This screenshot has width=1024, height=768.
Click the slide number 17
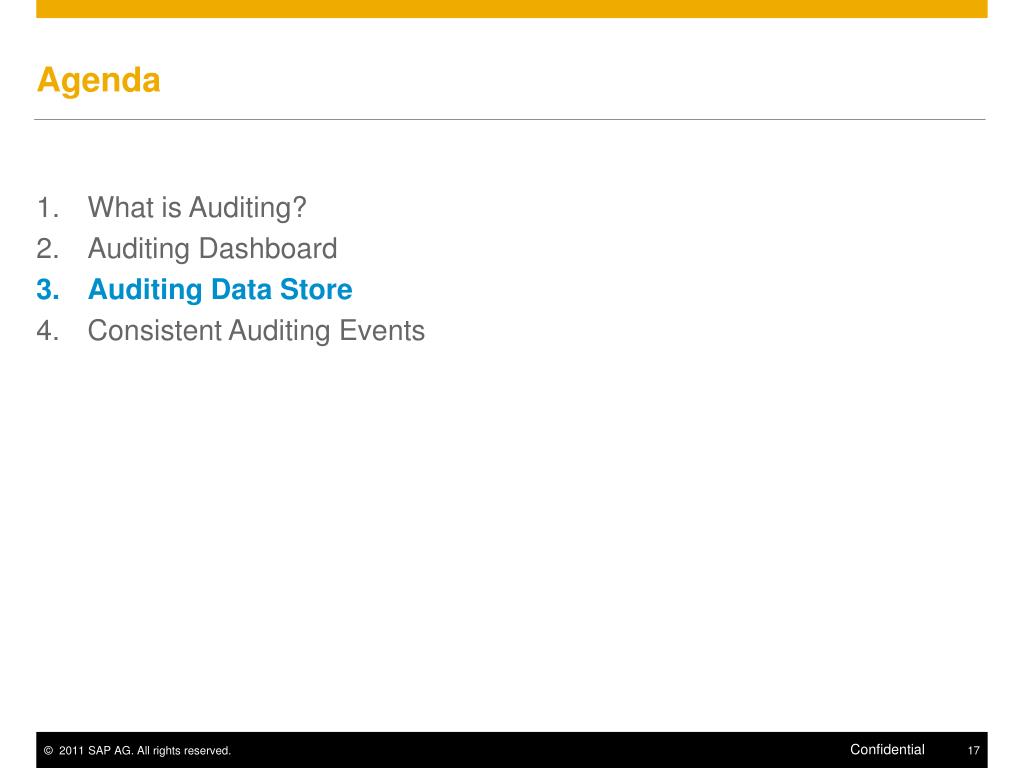[x=973, y=751]
